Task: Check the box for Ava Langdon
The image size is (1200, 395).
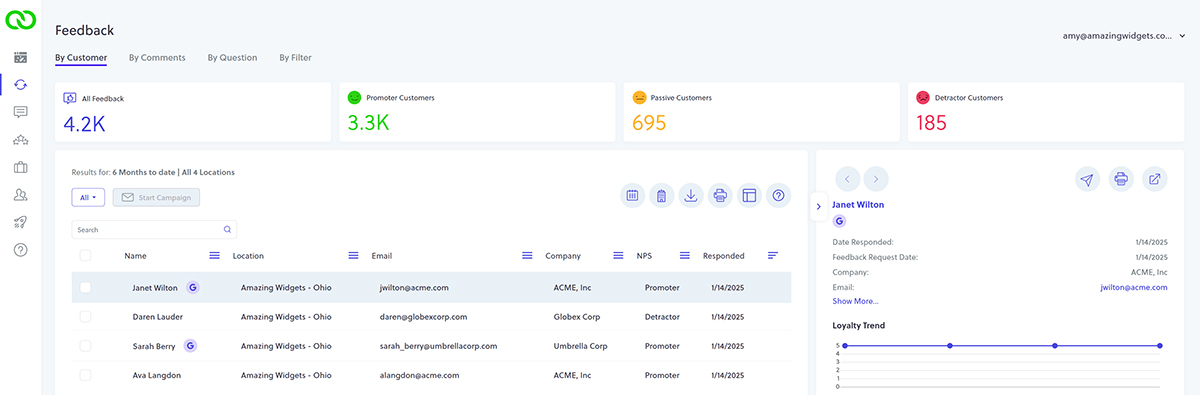Action: pyautogui.click(x=85, y=375)
